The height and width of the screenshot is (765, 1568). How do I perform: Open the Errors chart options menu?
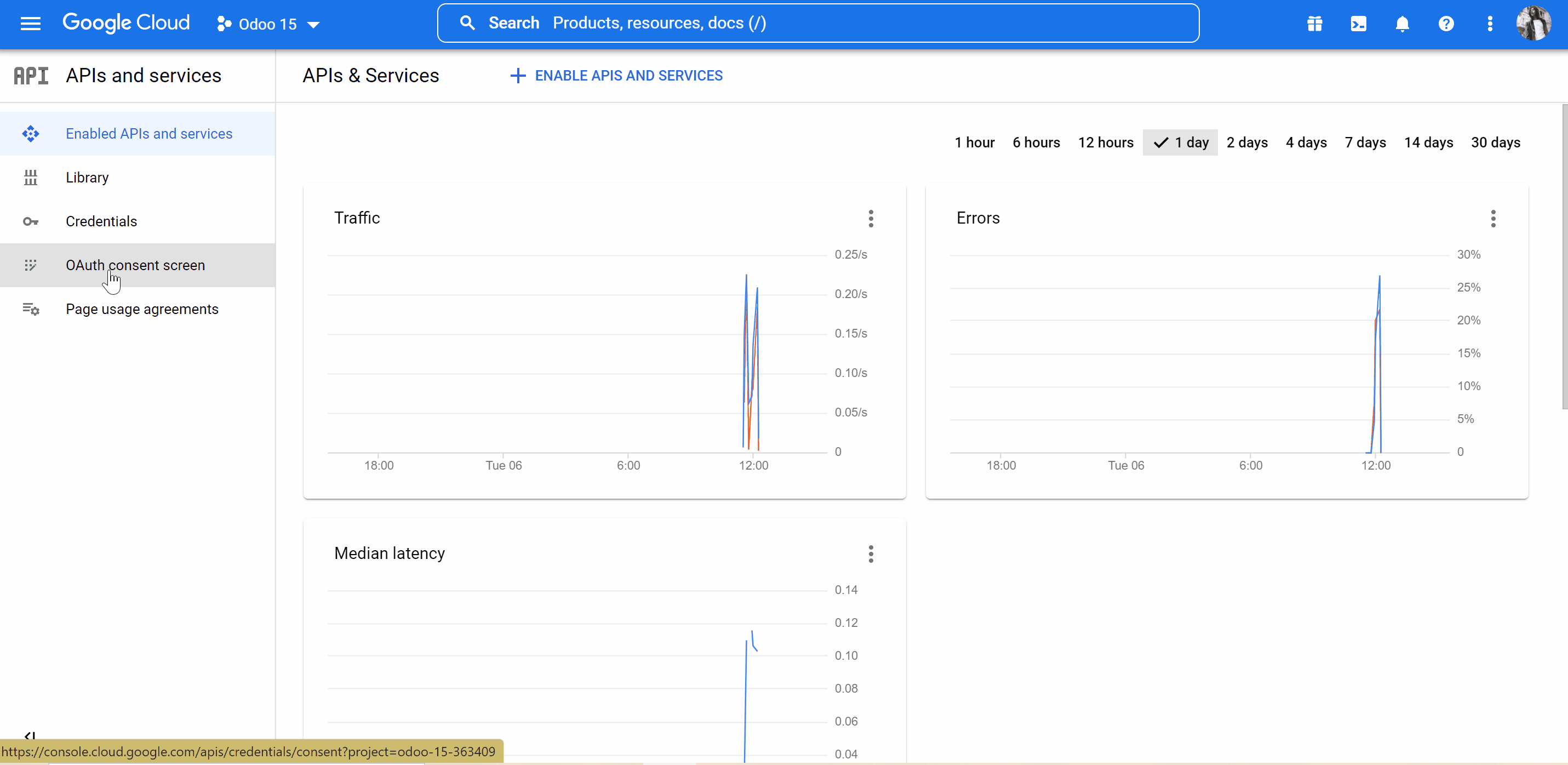(1492, 219)
